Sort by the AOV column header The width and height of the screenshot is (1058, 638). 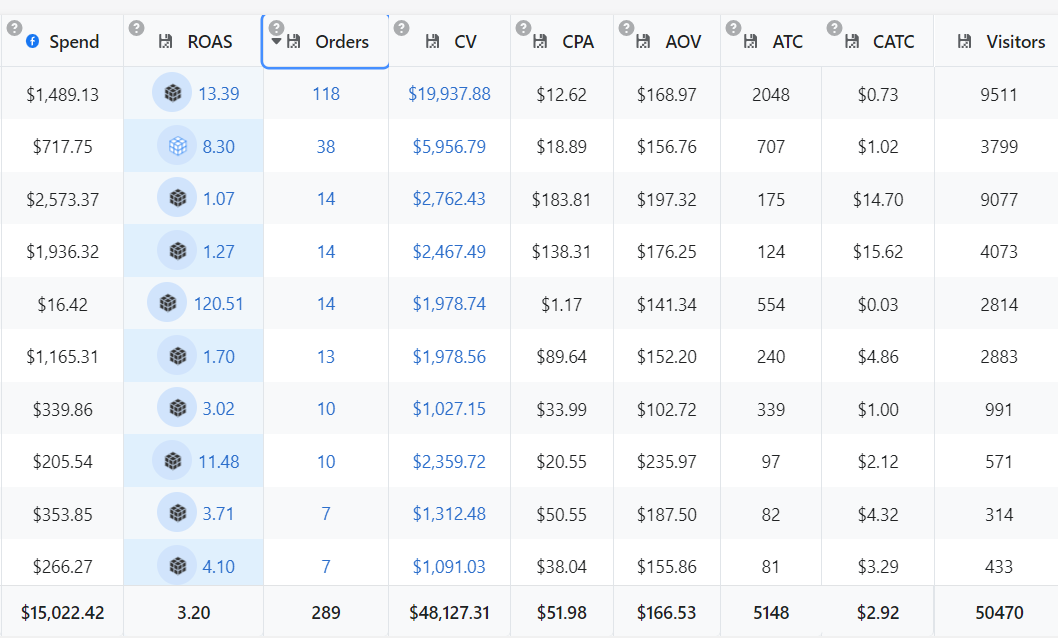click(683, 42)
